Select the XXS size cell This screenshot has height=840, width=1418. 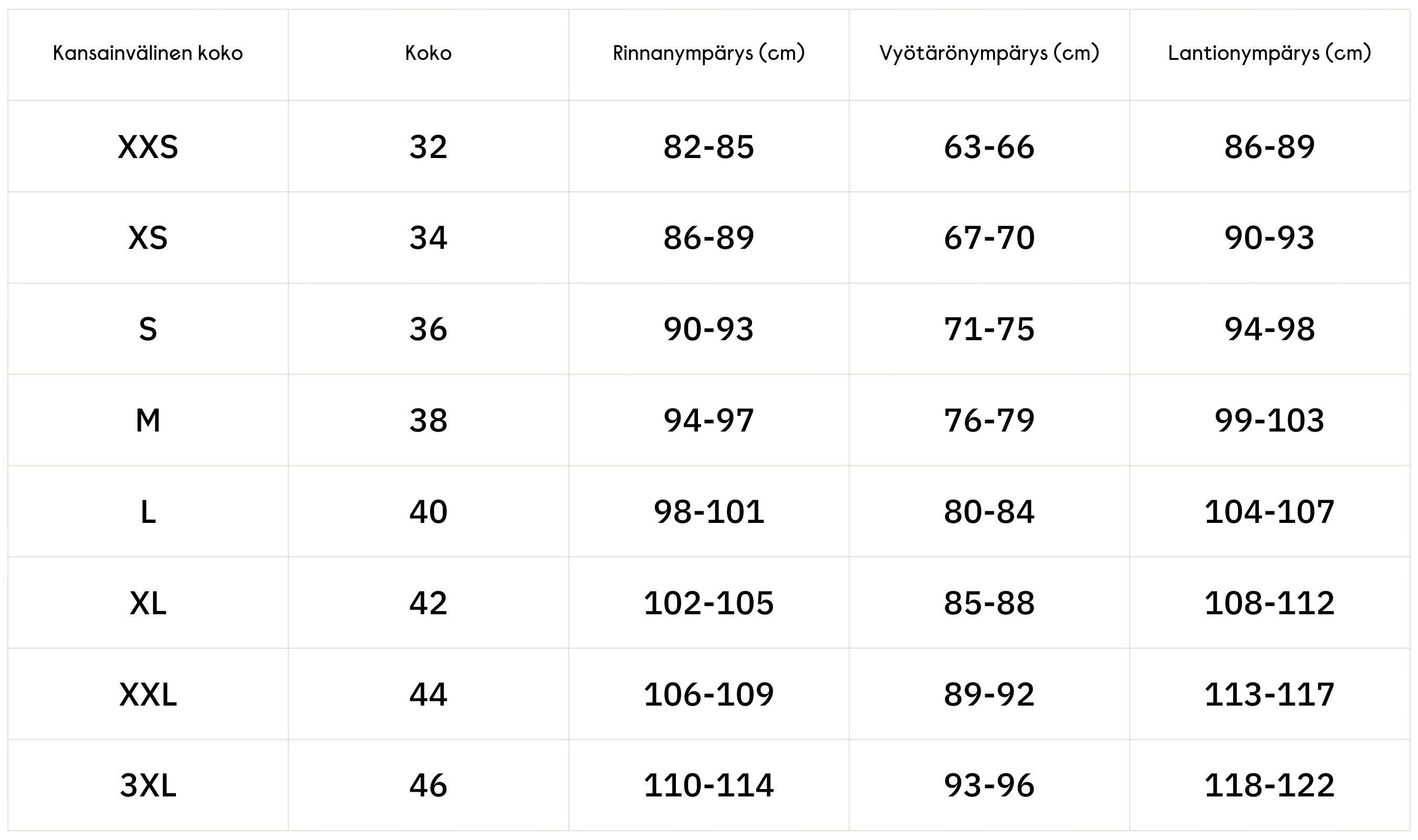click(x=148, y=146)
